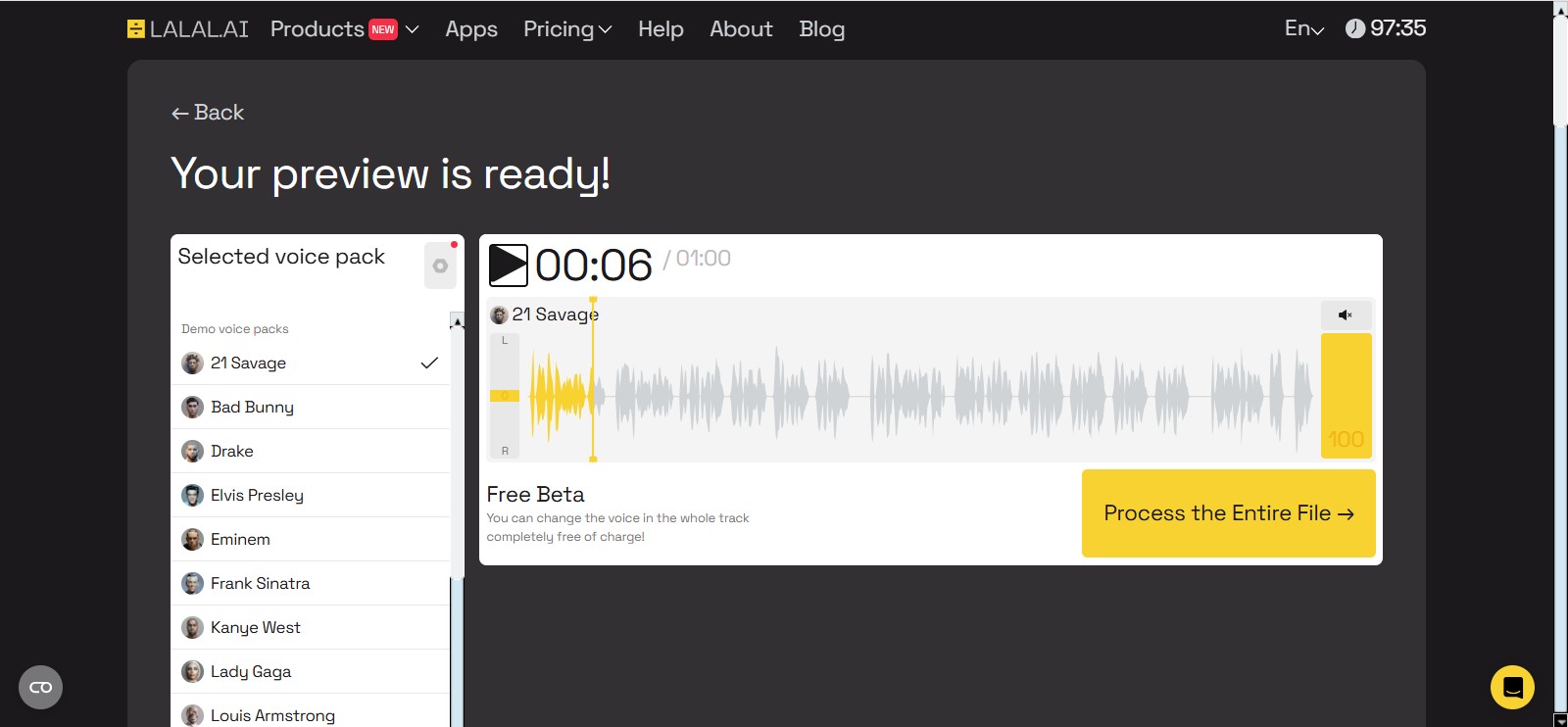Select the Frank Sinatra voice pack
Viewport: 1568px width, 727px height.
310,583
